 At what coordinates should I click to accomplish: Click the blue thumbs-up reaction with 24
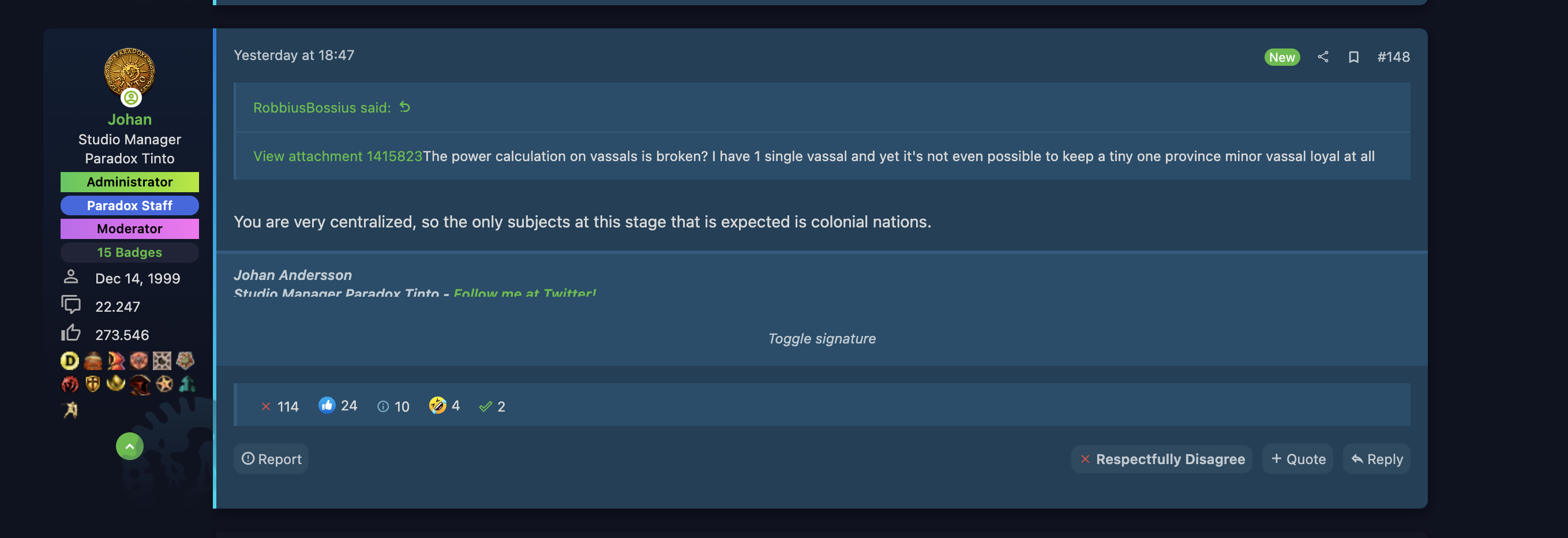(x=338, y=405)
